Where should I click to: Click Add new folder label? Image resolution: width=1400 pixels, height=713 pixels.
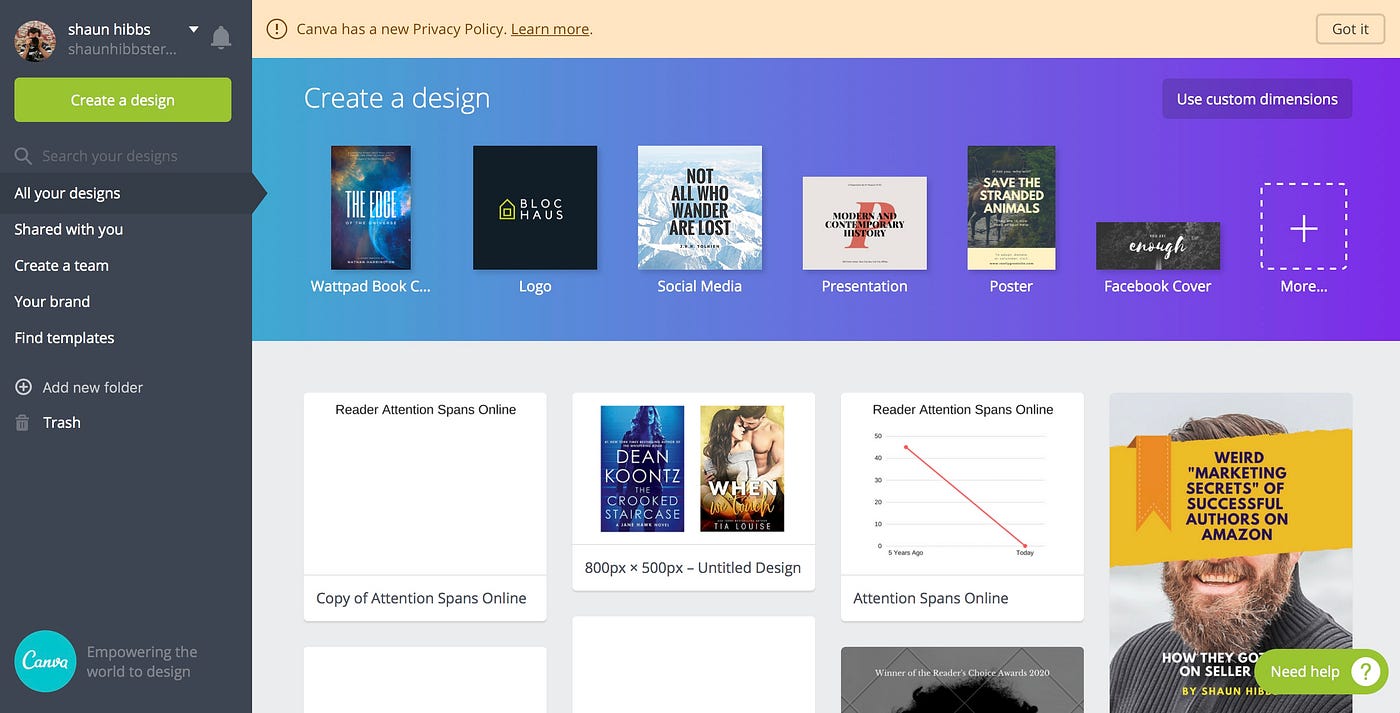click(93, 387)
